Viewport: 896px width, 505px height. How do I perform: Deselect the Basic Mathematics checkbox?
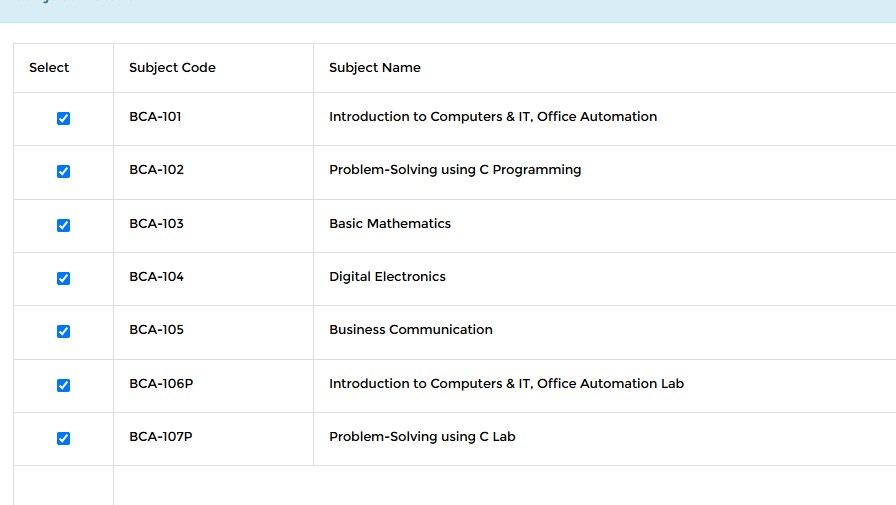click(63, 225)
